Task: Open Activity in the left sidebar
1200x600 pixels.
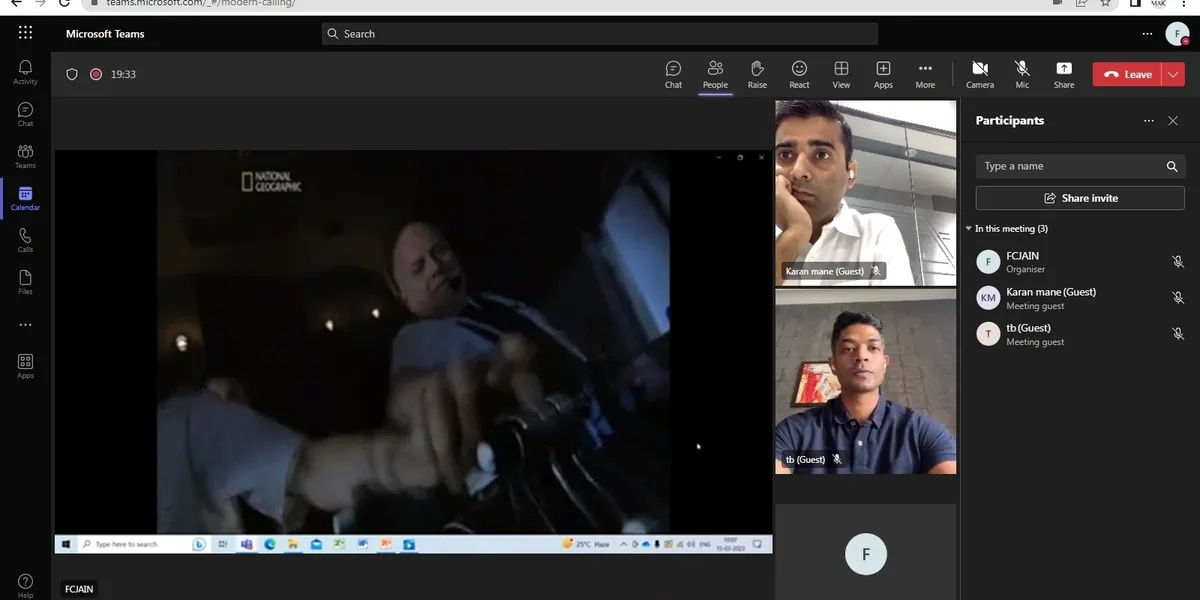Action: 25,72
